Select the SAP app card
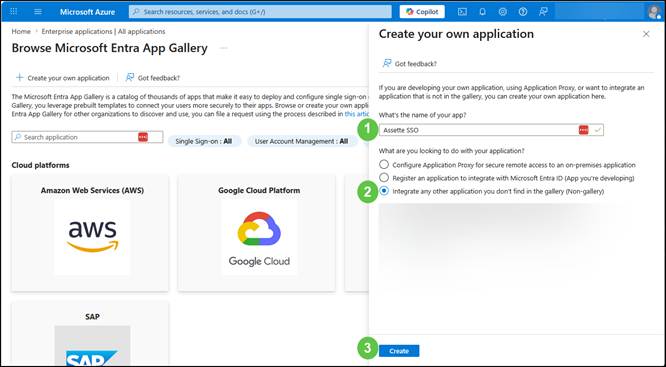This screenshot has width=666, height=367. click(90, 334)
